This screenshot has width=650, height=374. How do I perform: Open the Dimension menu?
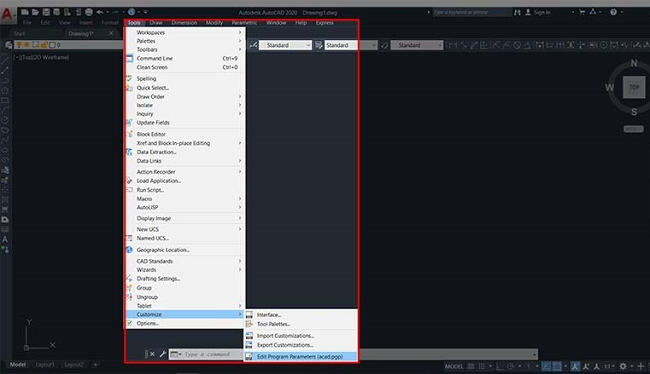click(x=184, y=23)
